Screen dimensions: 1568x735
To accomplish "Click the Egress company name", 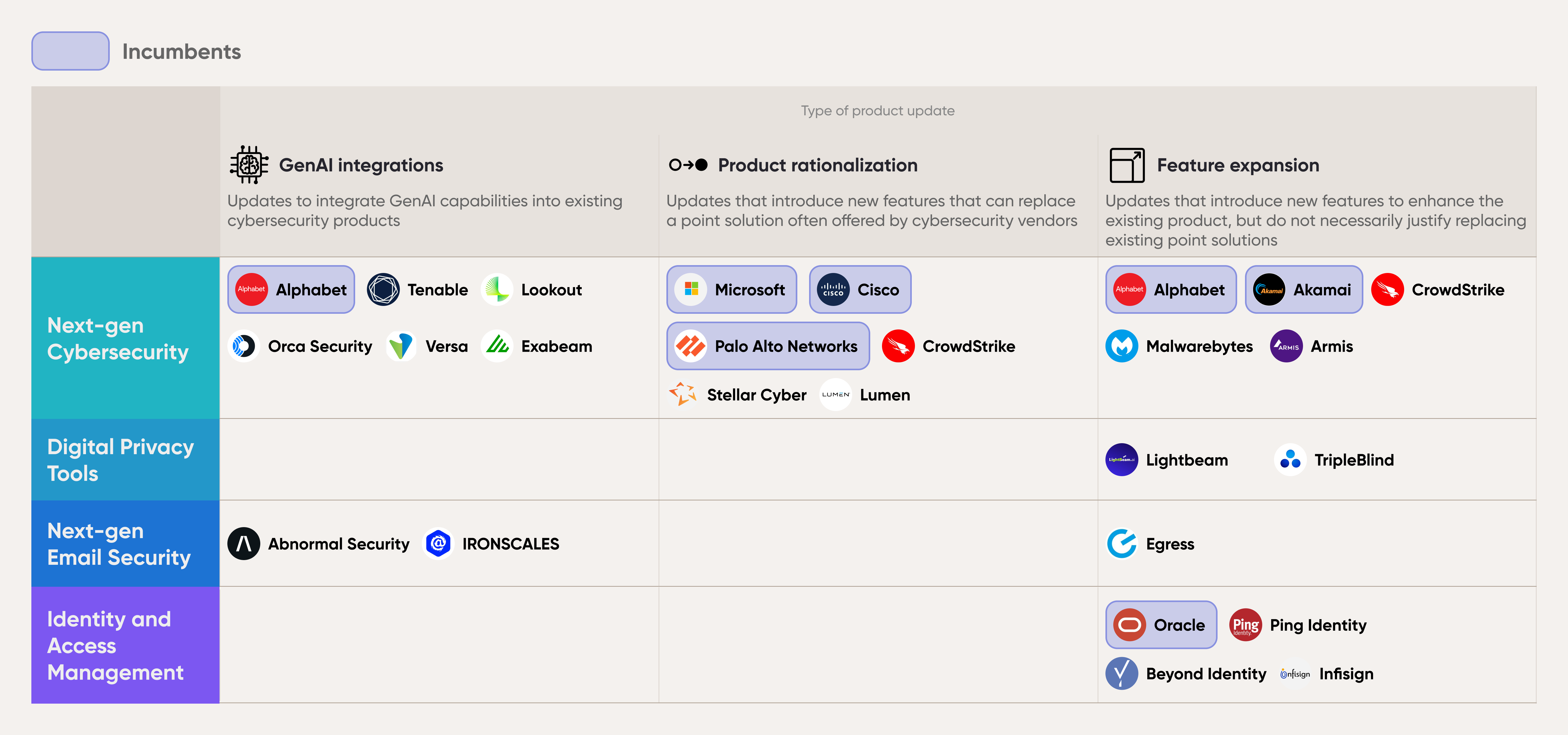I will 1170,544.
